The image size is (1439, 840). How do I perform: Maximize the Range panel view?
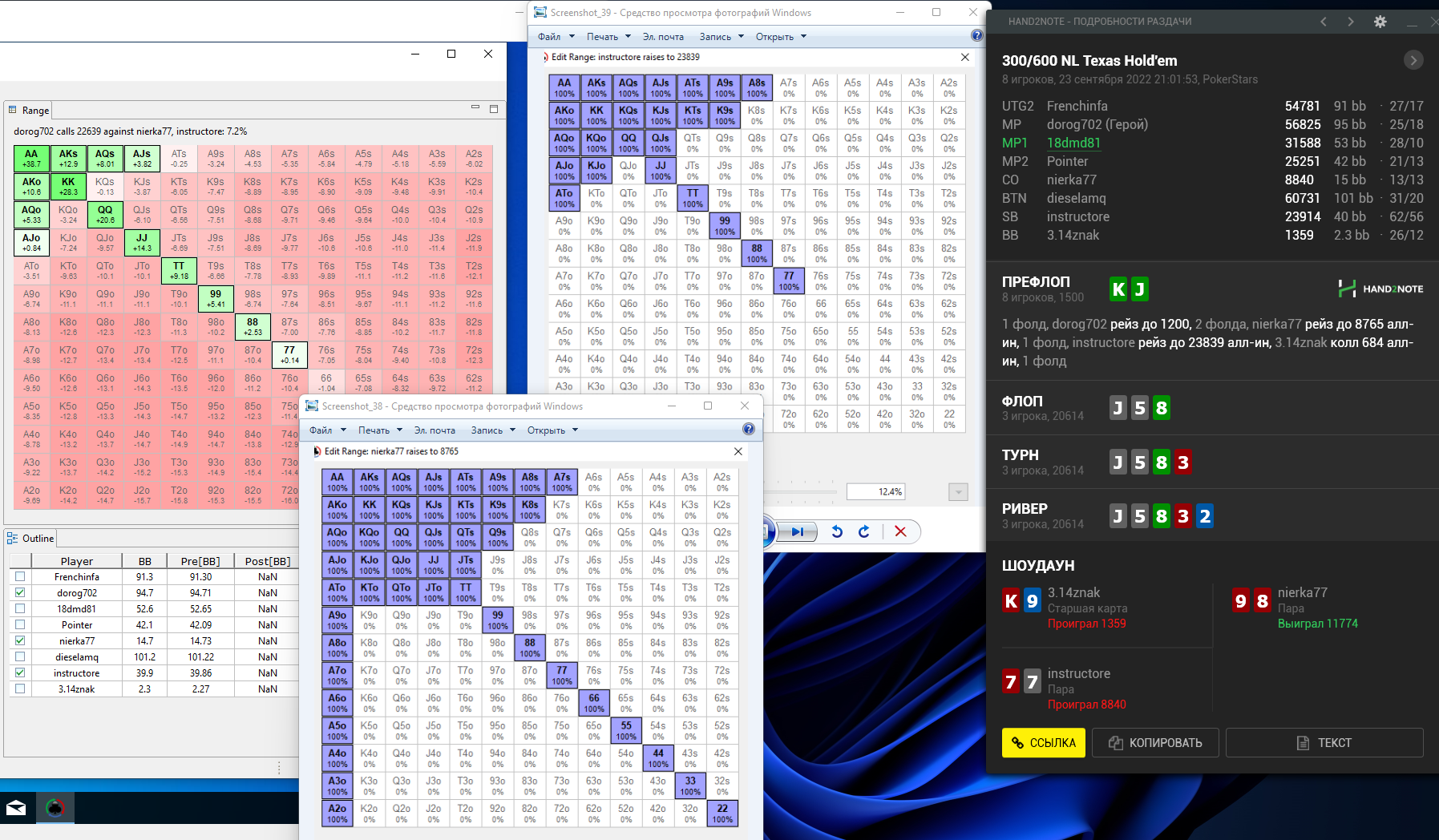494,108
